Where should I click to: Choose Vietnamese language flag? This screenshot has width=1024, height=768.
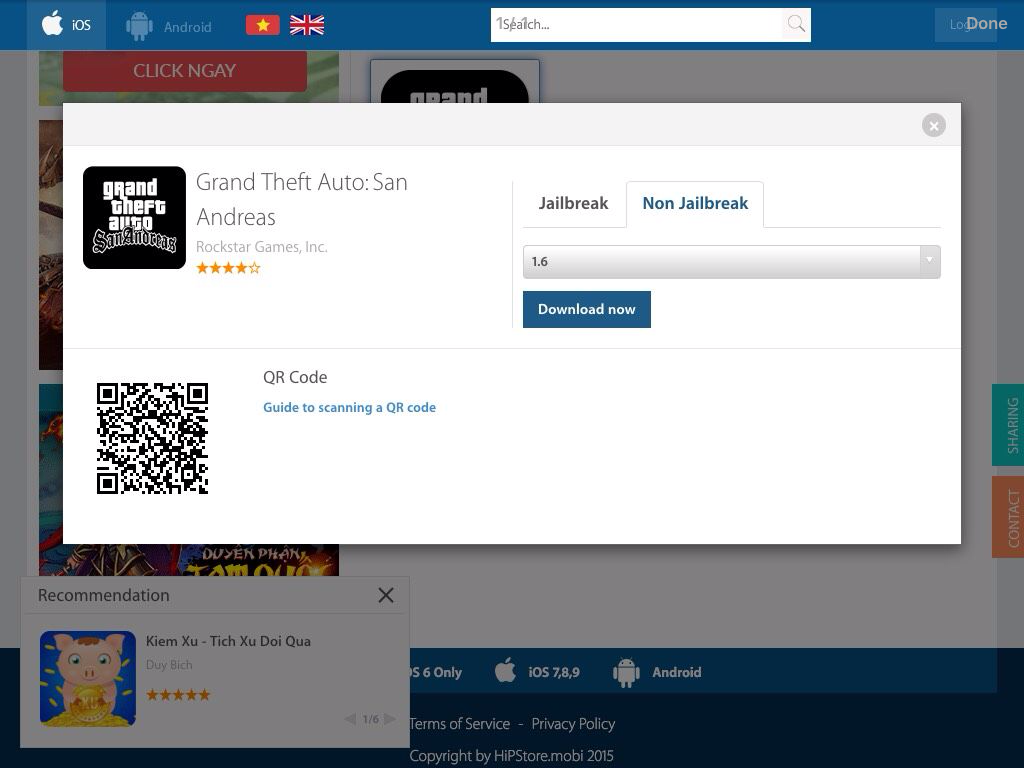pyautogui.click(x=263, y=25)
